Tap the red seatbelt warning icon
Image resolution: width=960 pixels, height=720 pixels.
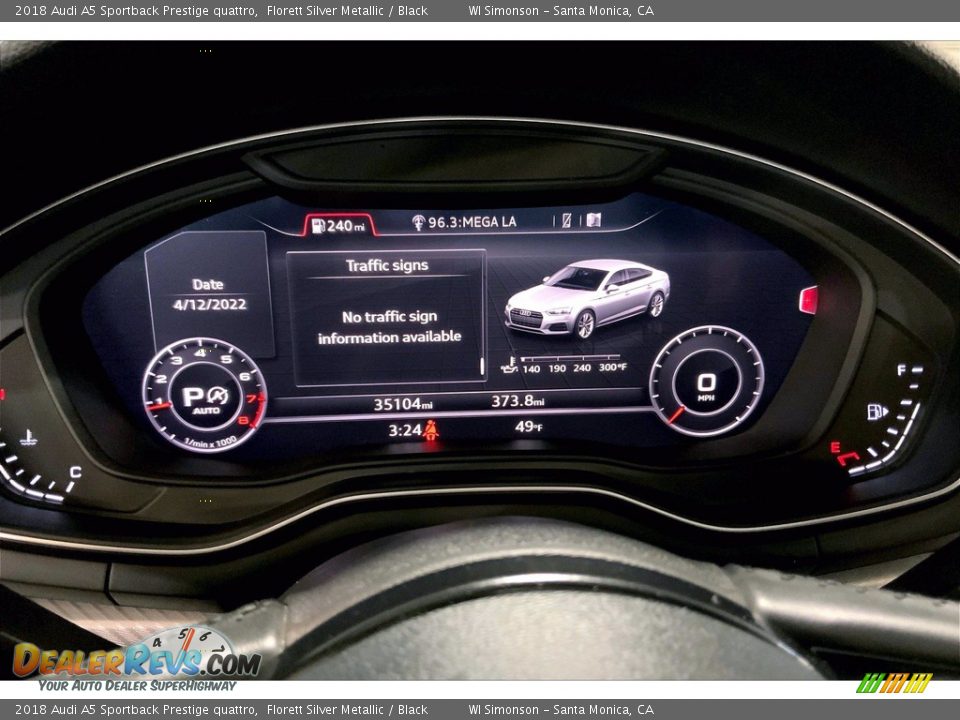(431, 431)
